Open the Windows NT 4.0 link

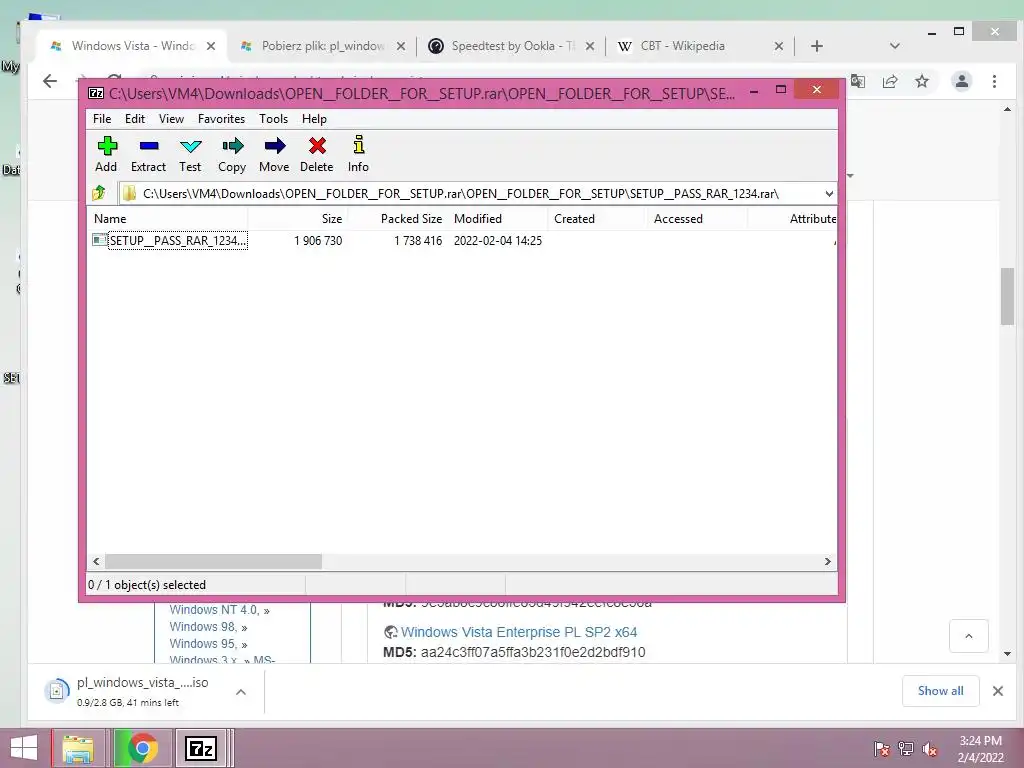pyautogui.click(x=214, y=610)
